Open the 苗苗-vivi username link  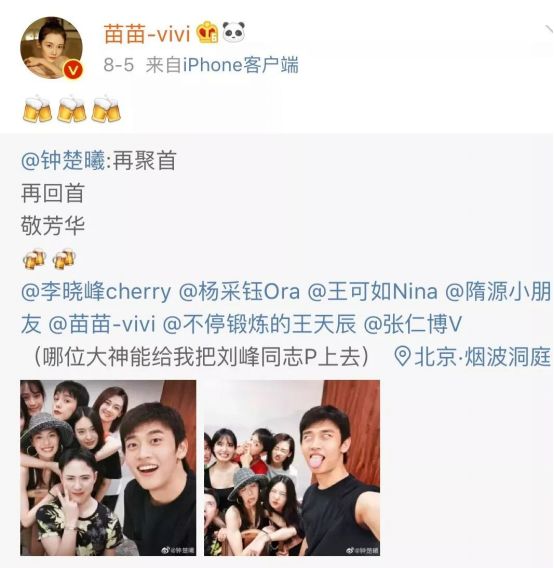click(147, 34)
